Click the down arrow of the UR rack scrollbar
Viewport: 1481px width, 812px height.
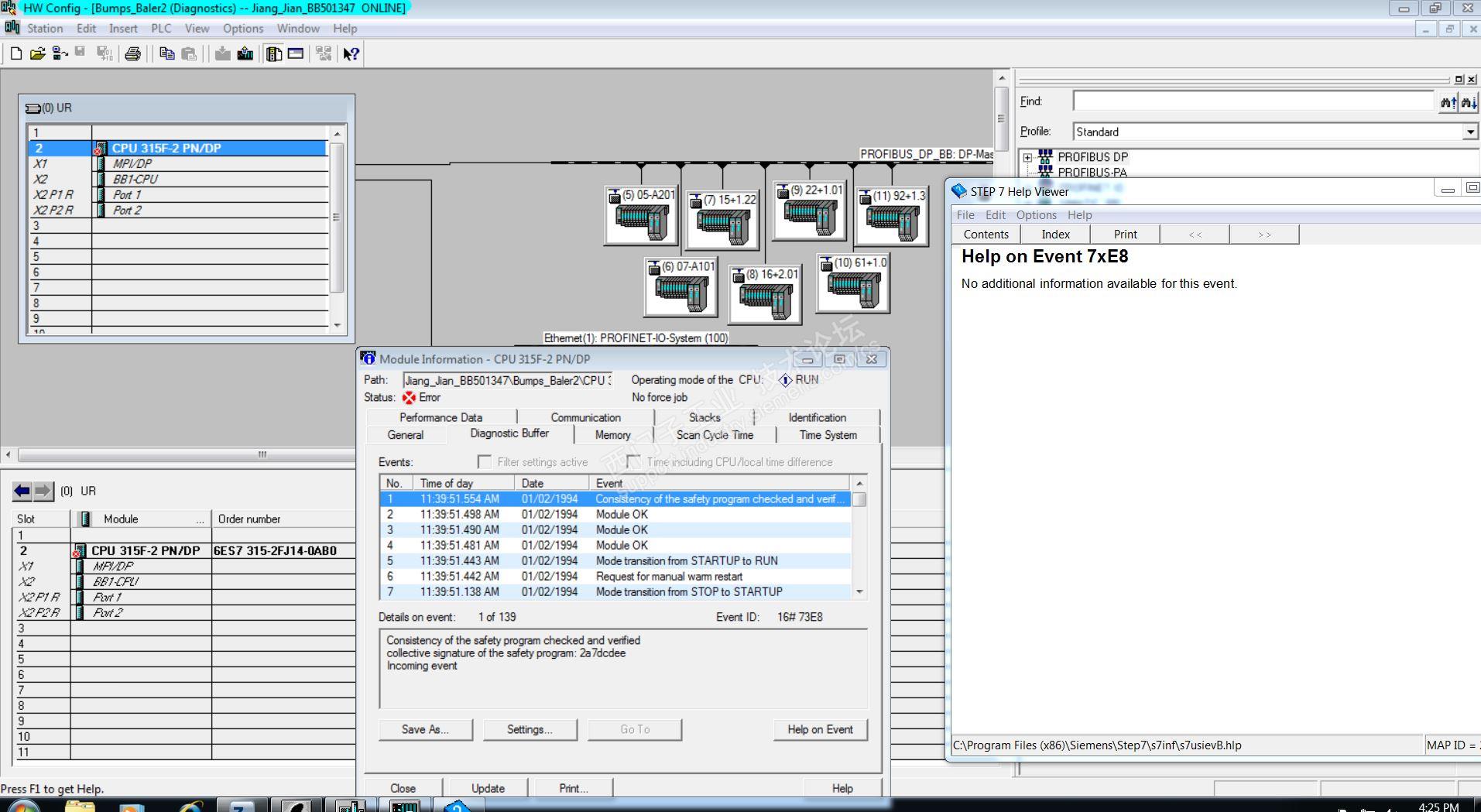(x=337, y=326)
